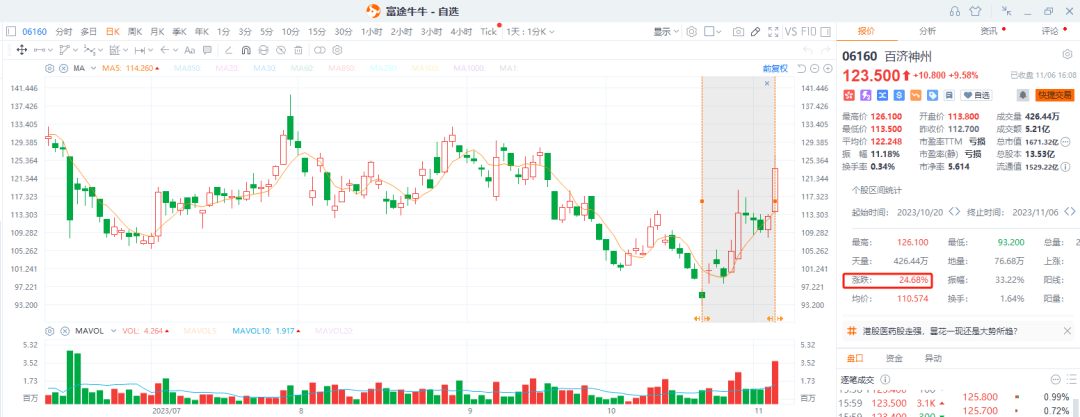Click the 前复权 adjustment link
Image resolution: width=1080 pixels, height=417 pixels.
[775, 68]
